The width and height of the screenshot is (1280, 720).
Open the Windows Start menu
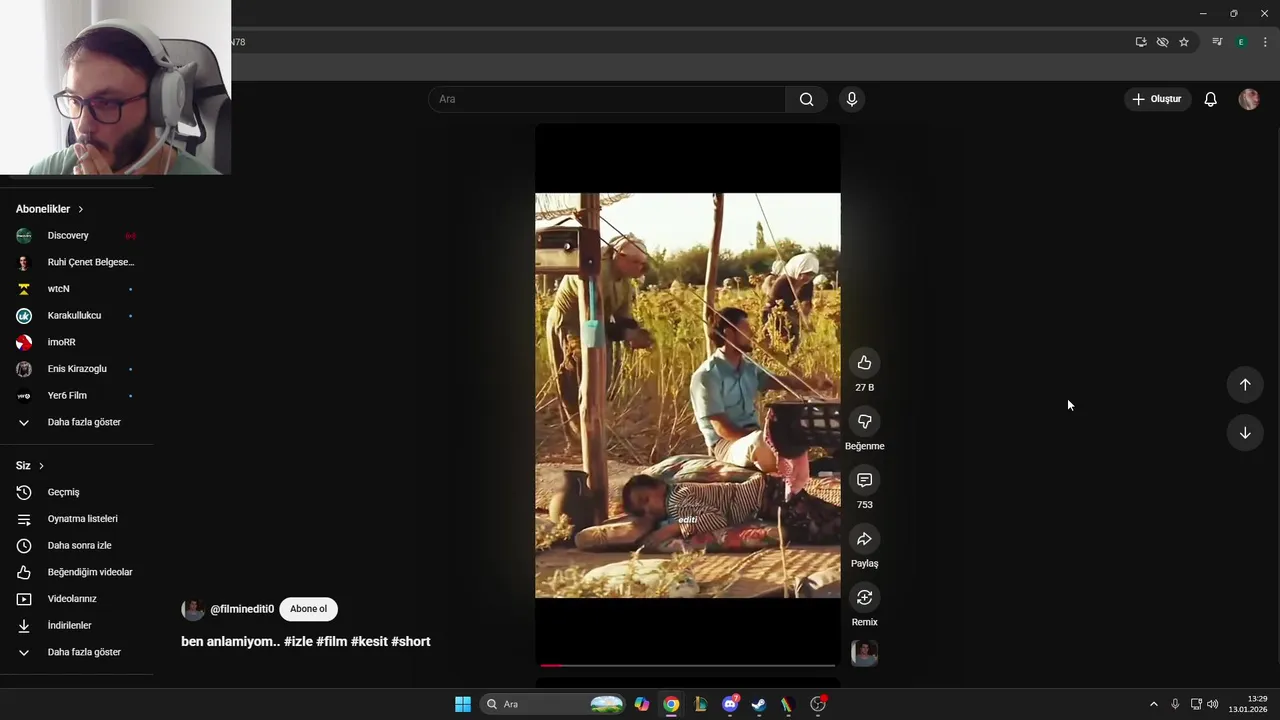click(463, 704)
